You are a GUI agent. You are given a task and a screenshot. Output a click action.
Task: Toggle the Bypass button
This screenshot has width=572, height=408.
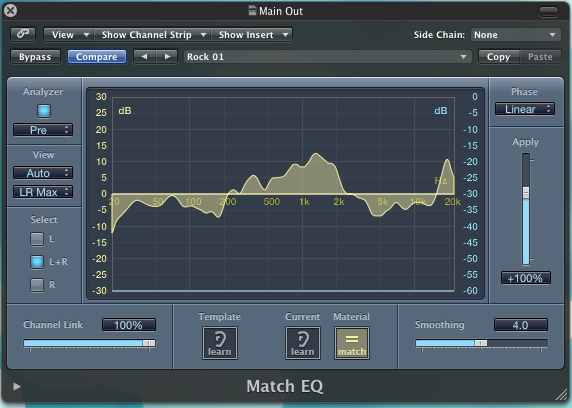coord(35,57)
